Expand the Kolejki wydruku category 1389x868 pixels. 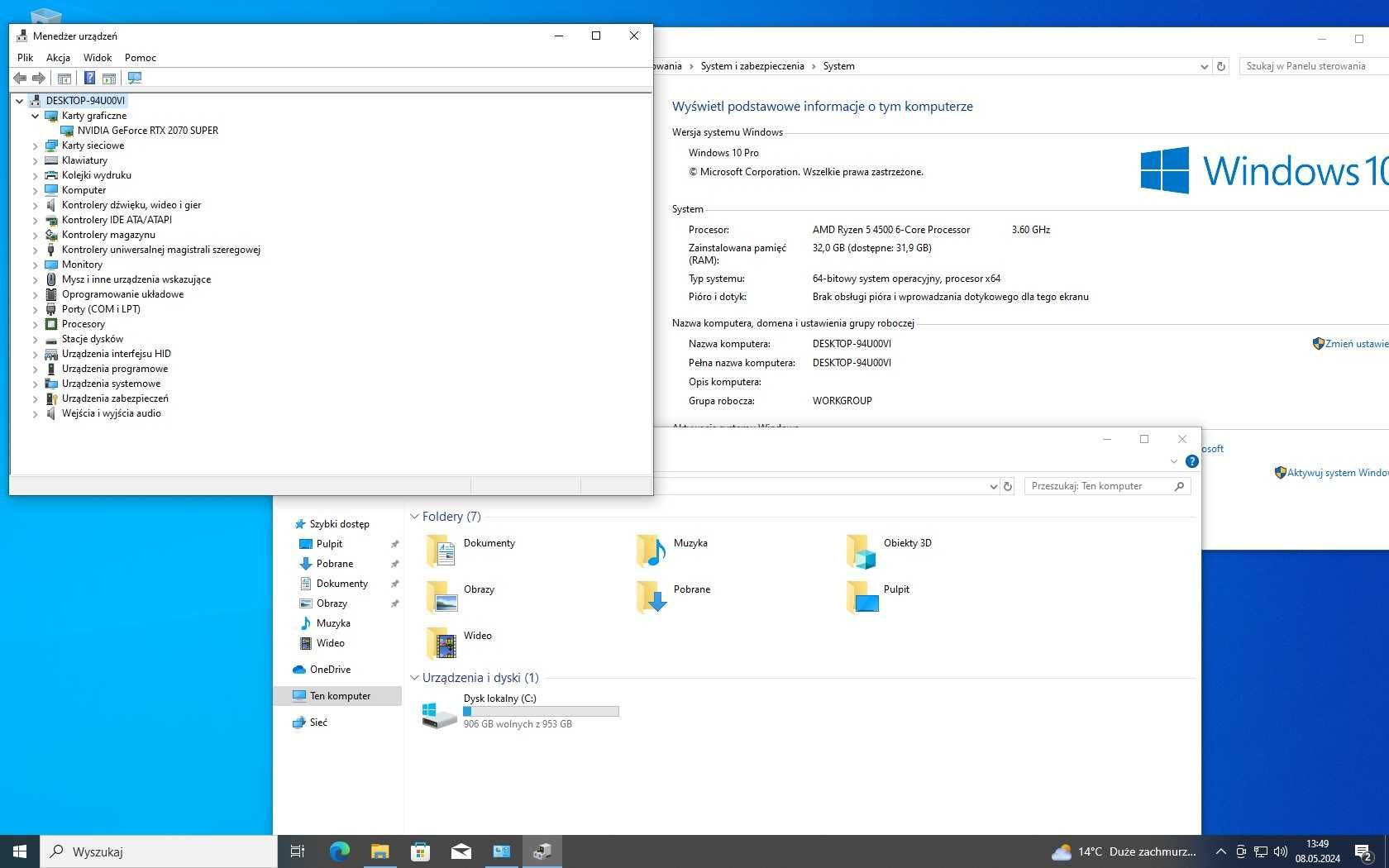(35, 175)
